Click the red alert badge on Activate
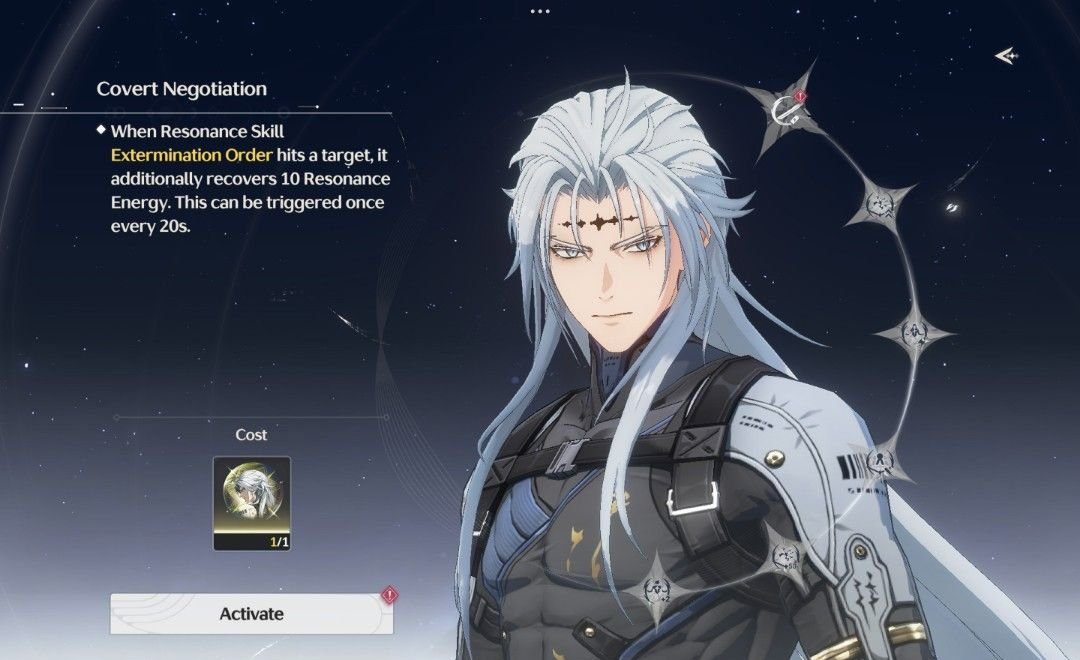 pyautogui.click(x=390, y=595)
